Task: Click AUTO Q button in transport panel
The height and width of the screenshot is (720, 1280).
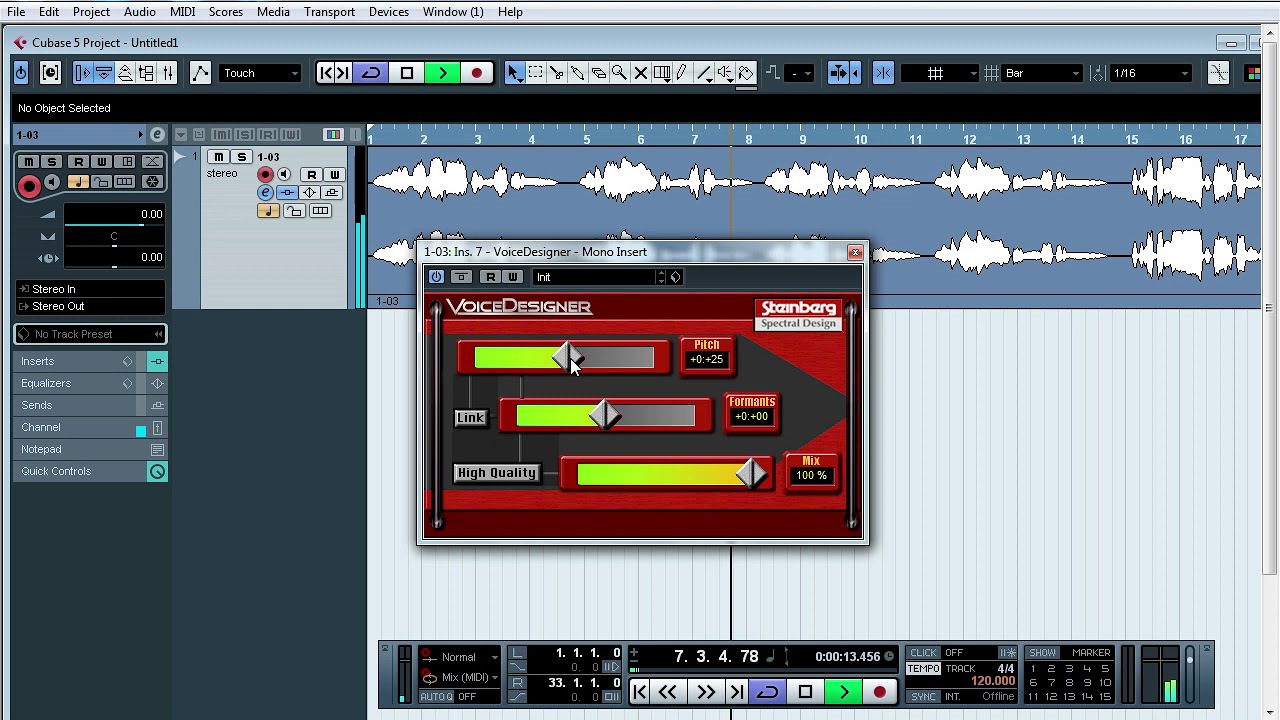Action: [436, 696]
